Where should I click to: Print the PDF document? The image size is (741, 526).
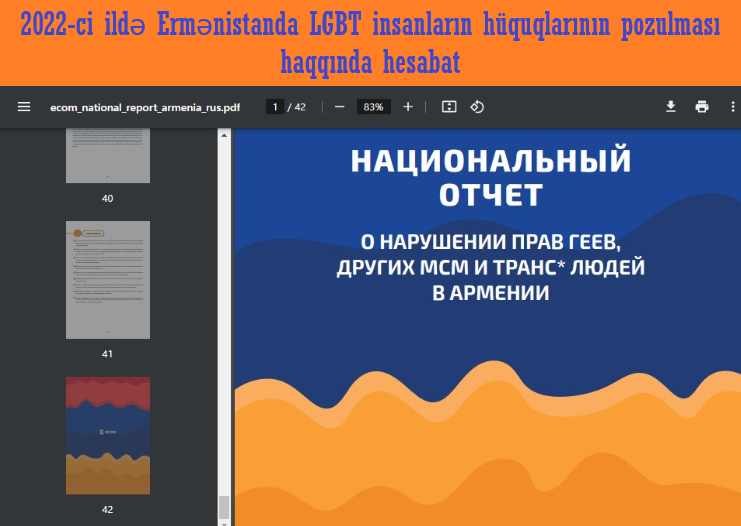tap(702, 107)
